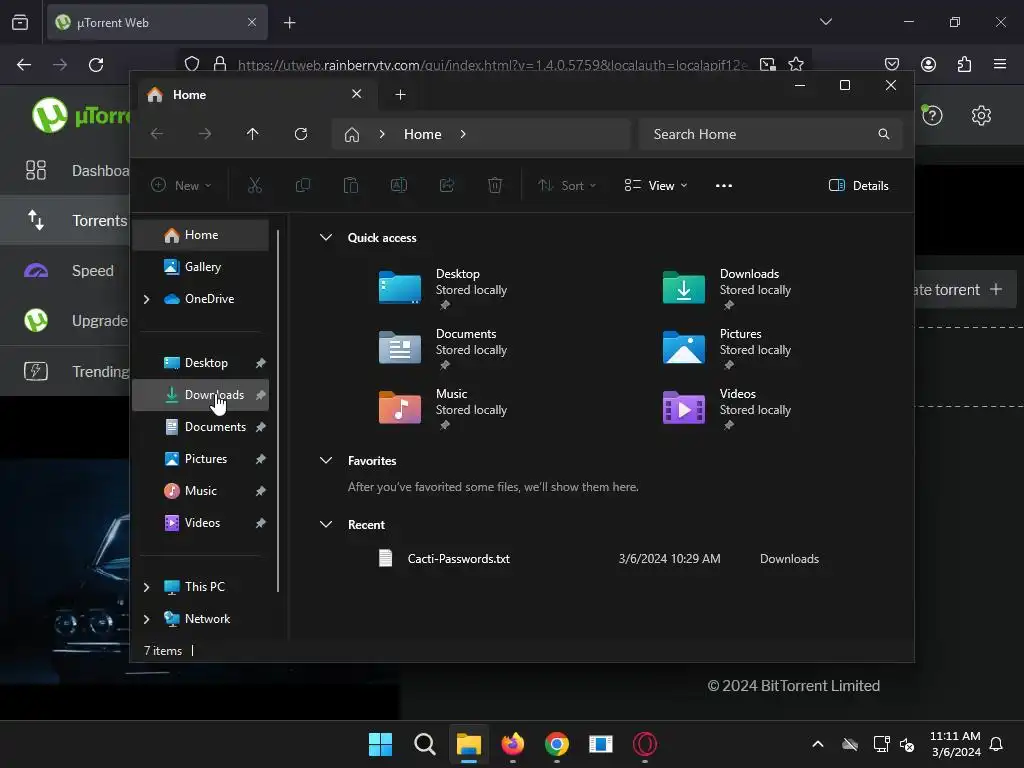This screenshot has width=1024, height=768.
Task: Click the Share icon in Explorer toolbar
Action: coord(447,185)
